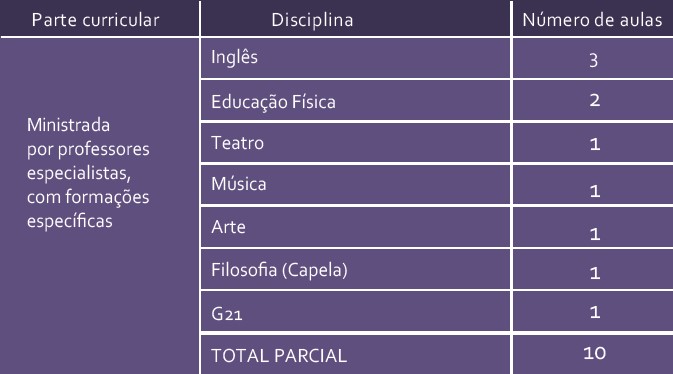Click the Número de aulas header
This screenshot has height=374, width=673.
click(x=593, y=18)
